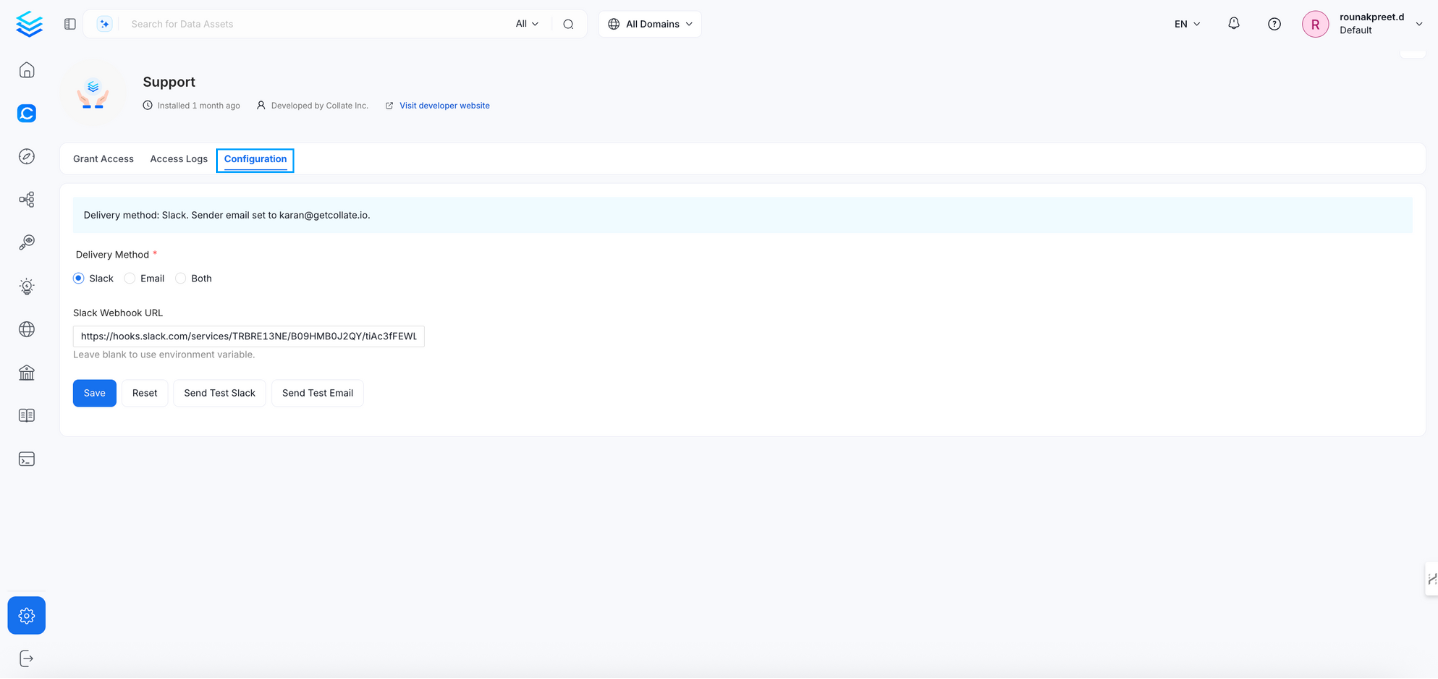
Task: Select the Configuration tab
Action: [255, 160]
